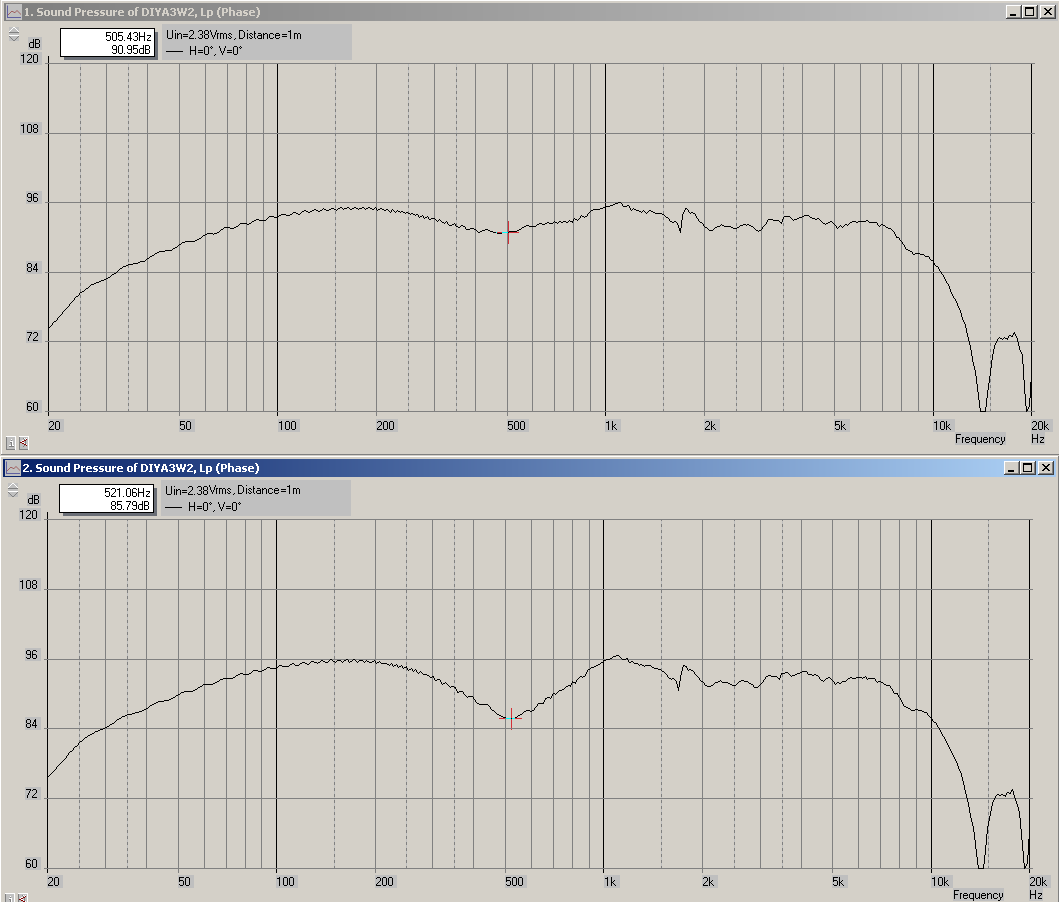Screen dimensions: 1059x902
Task: Open window 1 system menu icon
Action: click(x=14, y=11)
